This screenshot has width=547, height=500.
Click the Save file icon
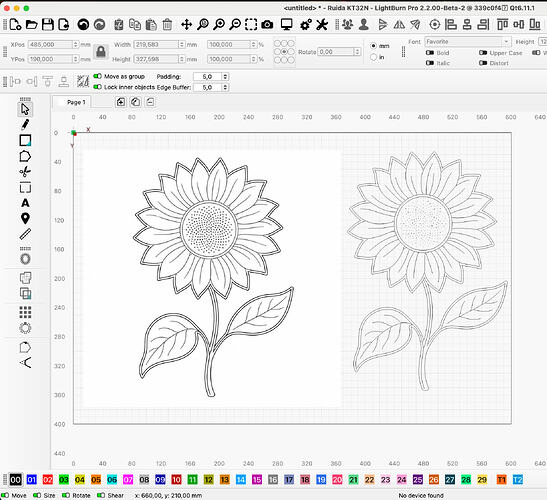pos(47,24)
